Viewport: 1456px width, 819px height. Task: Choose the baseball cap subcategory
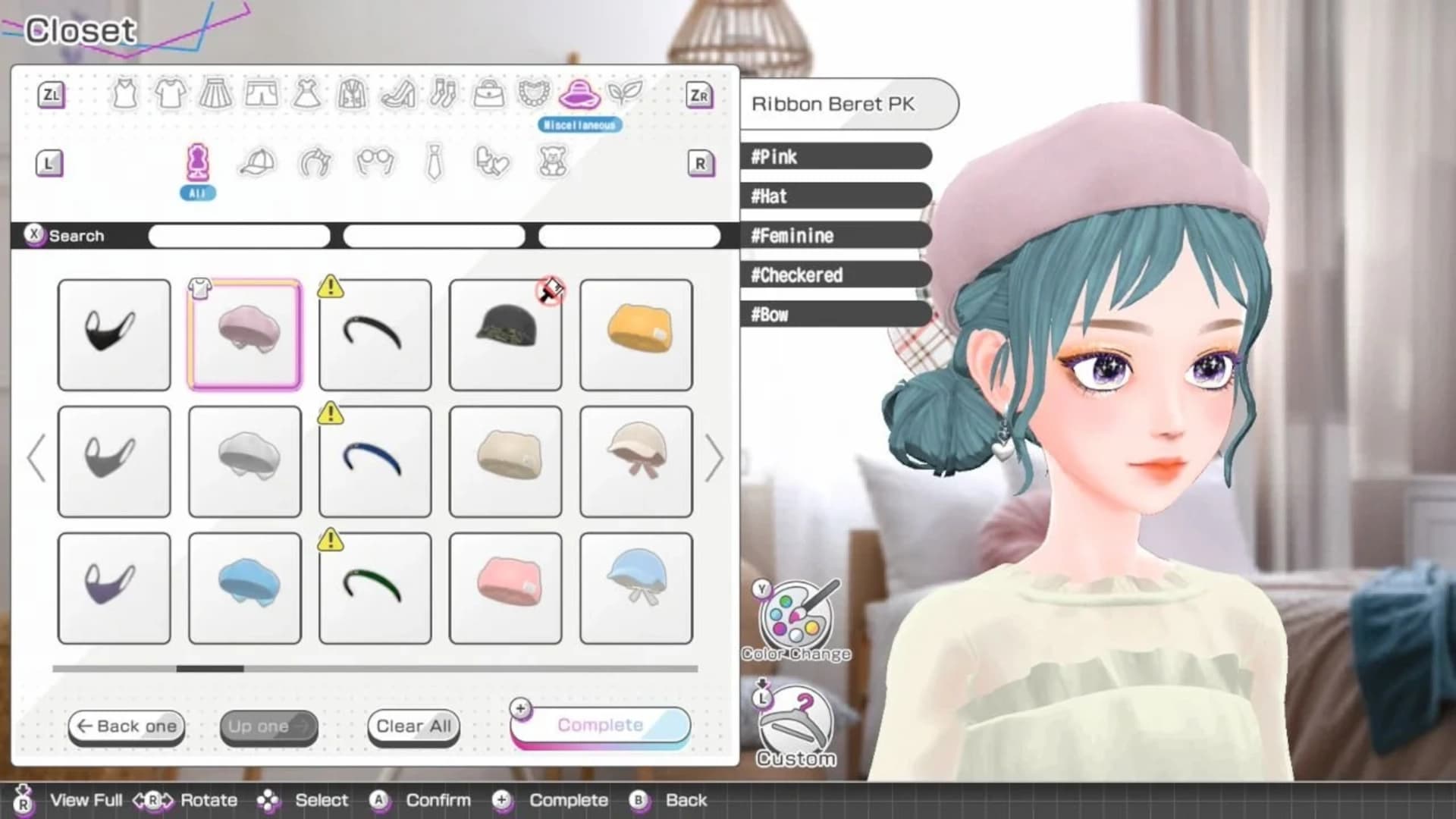click(x=257, y=162)
